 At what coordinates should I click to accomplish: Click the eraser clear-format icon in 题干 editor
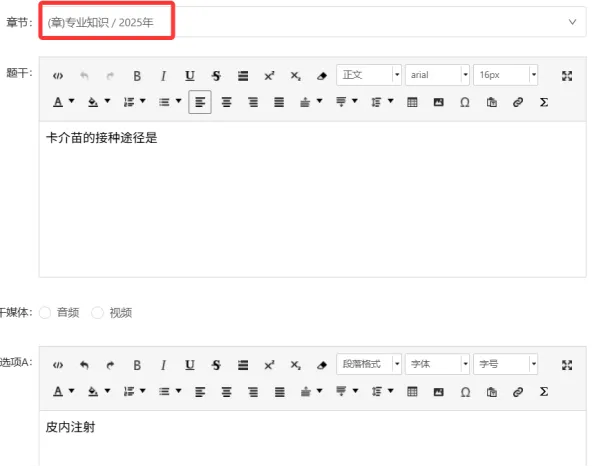322,76
